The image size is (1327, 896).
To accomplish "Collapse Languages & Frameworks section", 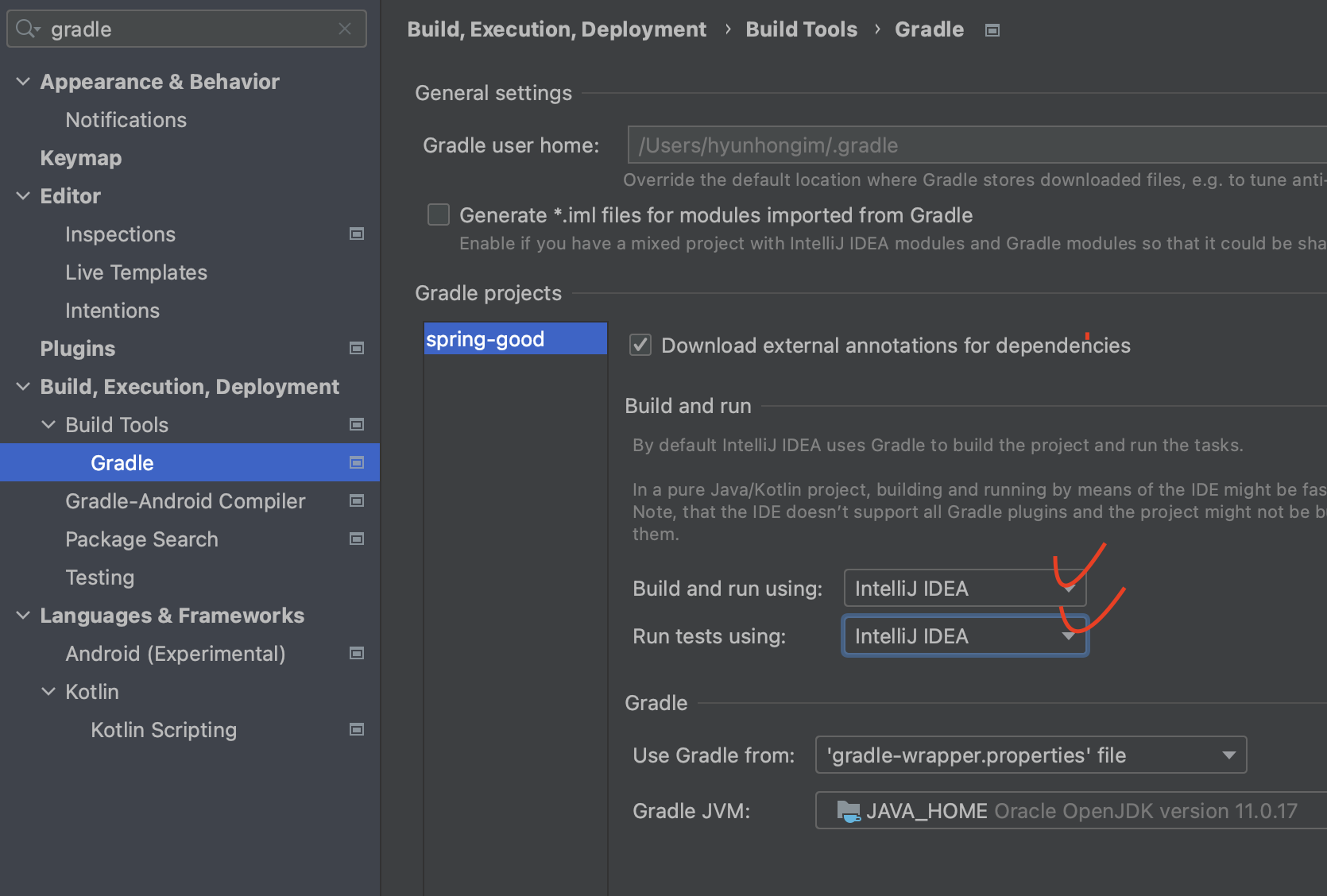I will pyautogui.click(x=24, y=616).
